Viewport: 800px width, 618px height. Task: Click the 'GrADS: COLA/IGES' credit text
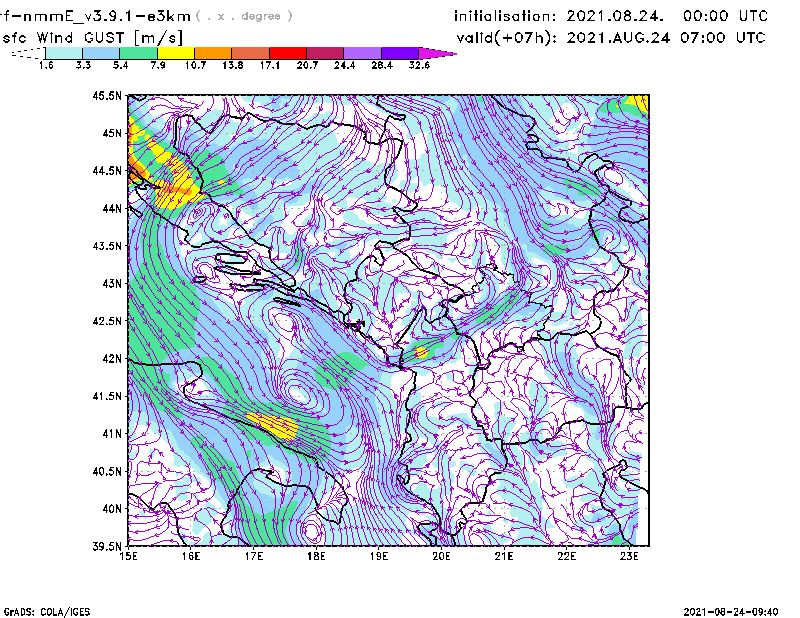tap(47, 612)
